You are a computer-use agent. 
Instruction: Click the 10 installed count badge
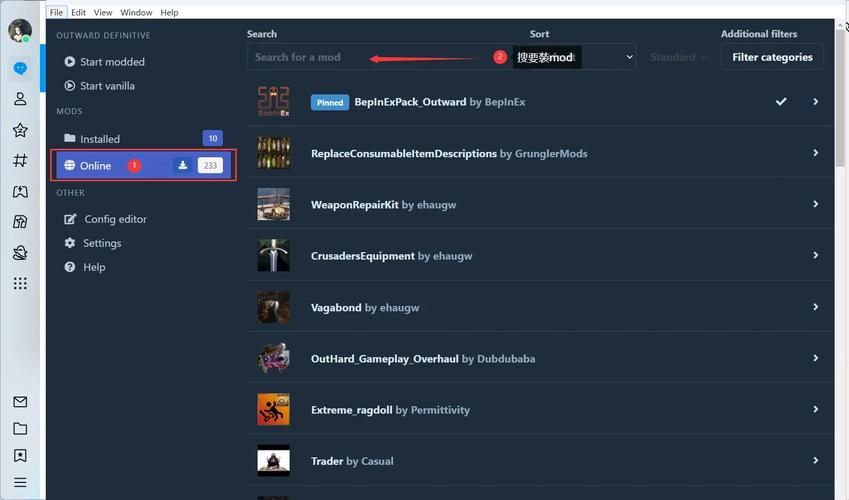[x=213, y=139]
